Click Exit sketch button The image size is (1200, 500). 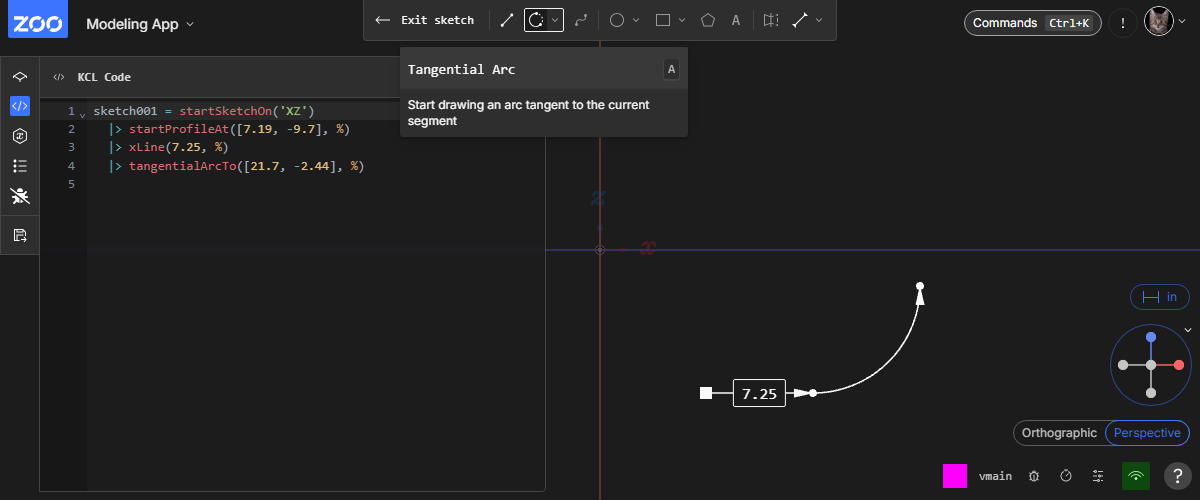coord(425,20)
